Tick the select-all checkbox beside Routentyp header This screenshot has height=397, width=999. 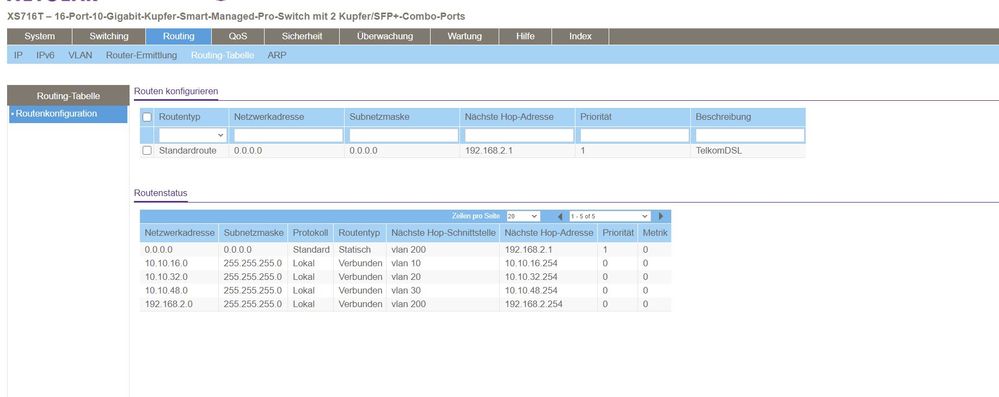tap(147, 117)
